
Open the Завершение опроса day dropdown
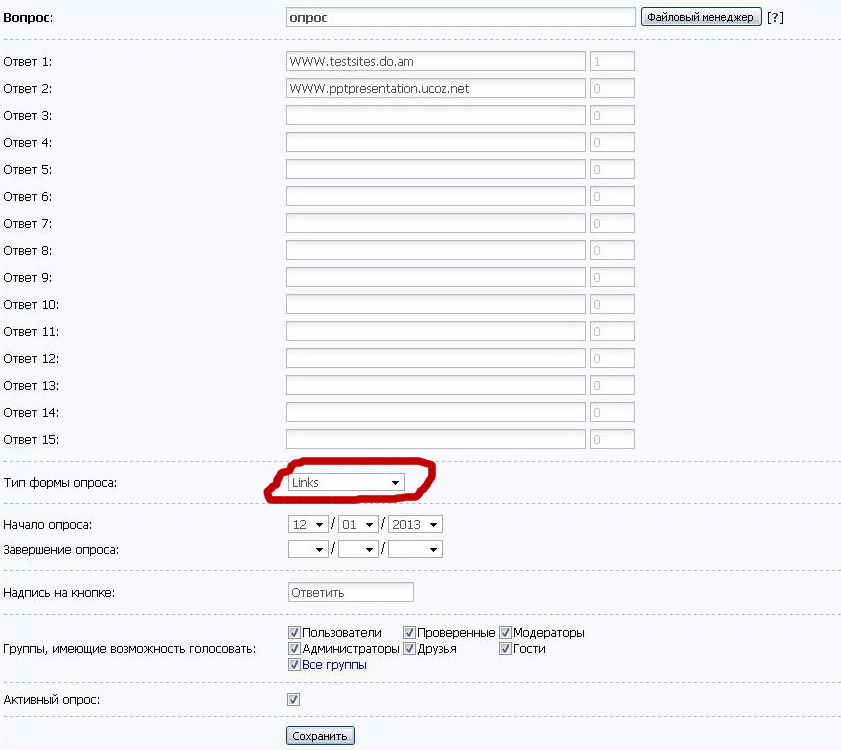click(308, 549)
